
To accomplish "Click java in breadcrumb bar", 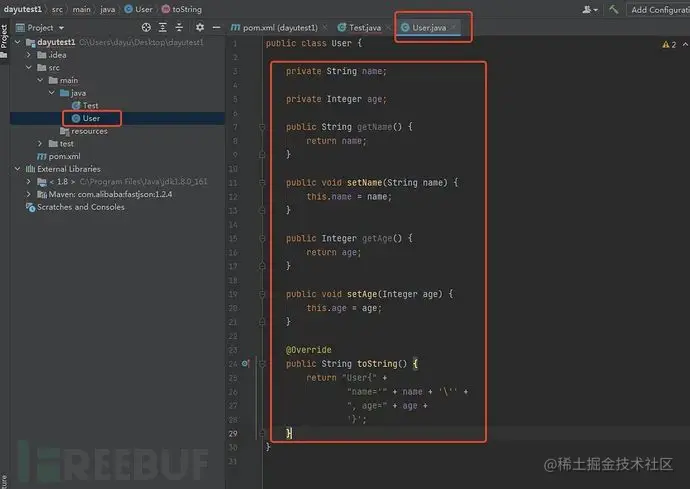I will tap(107, 9).
